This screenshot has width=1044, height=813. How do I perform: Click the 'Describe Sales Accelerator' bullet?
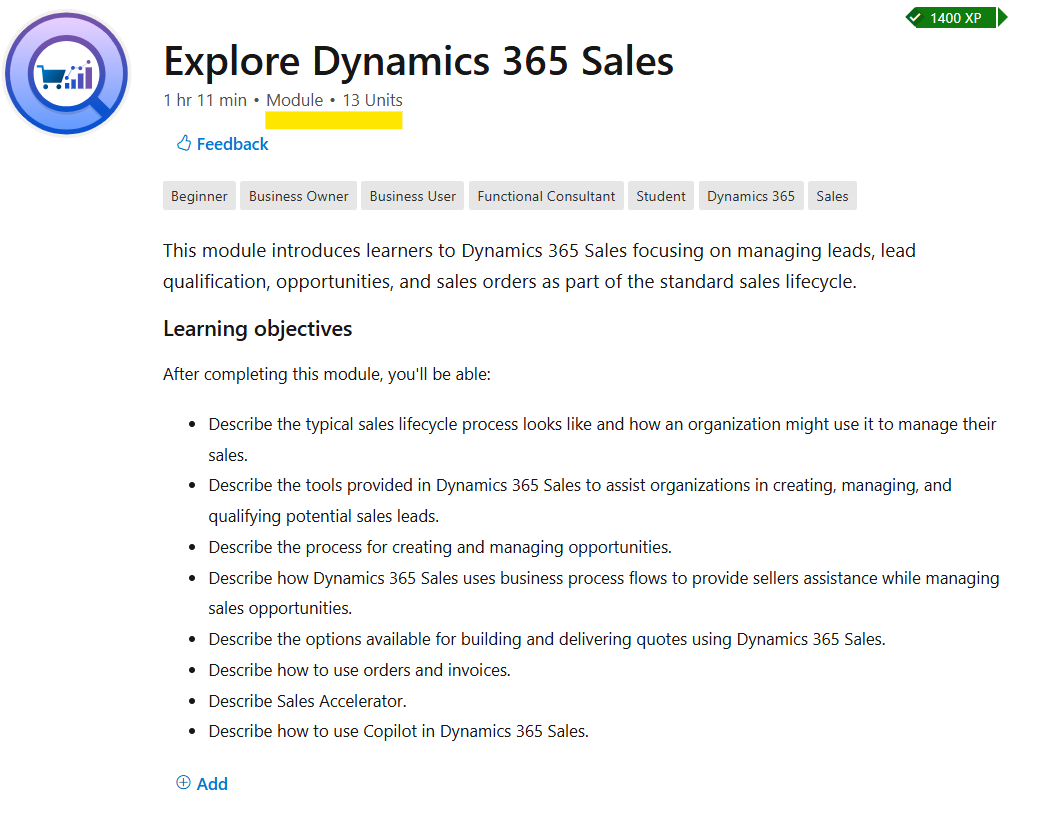click(308, 701)
